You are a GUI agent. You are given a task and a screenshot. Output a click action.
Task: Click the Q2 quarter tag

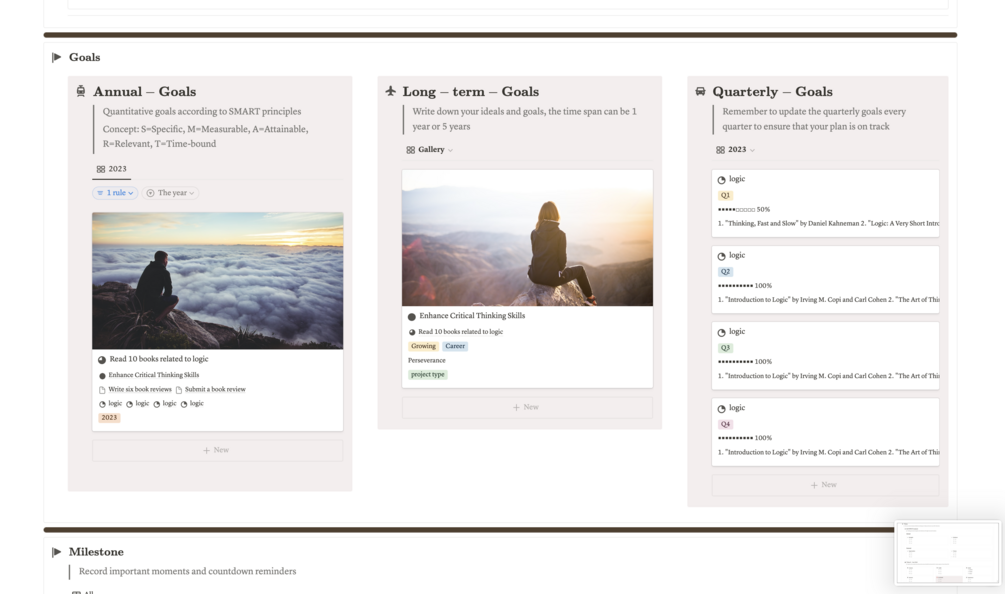tap(725, 272)
